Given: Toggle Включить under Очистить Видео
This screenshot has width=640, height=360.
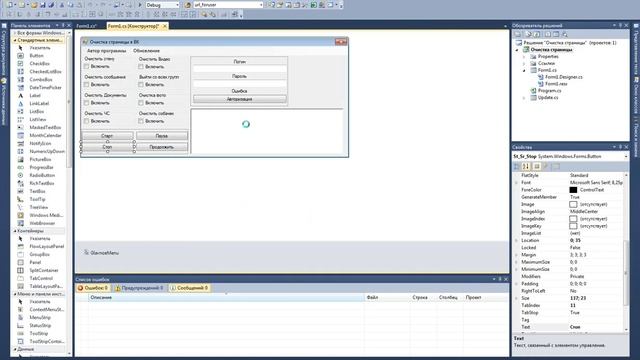Looking at the screenshot, I should [x=141, y=66].
